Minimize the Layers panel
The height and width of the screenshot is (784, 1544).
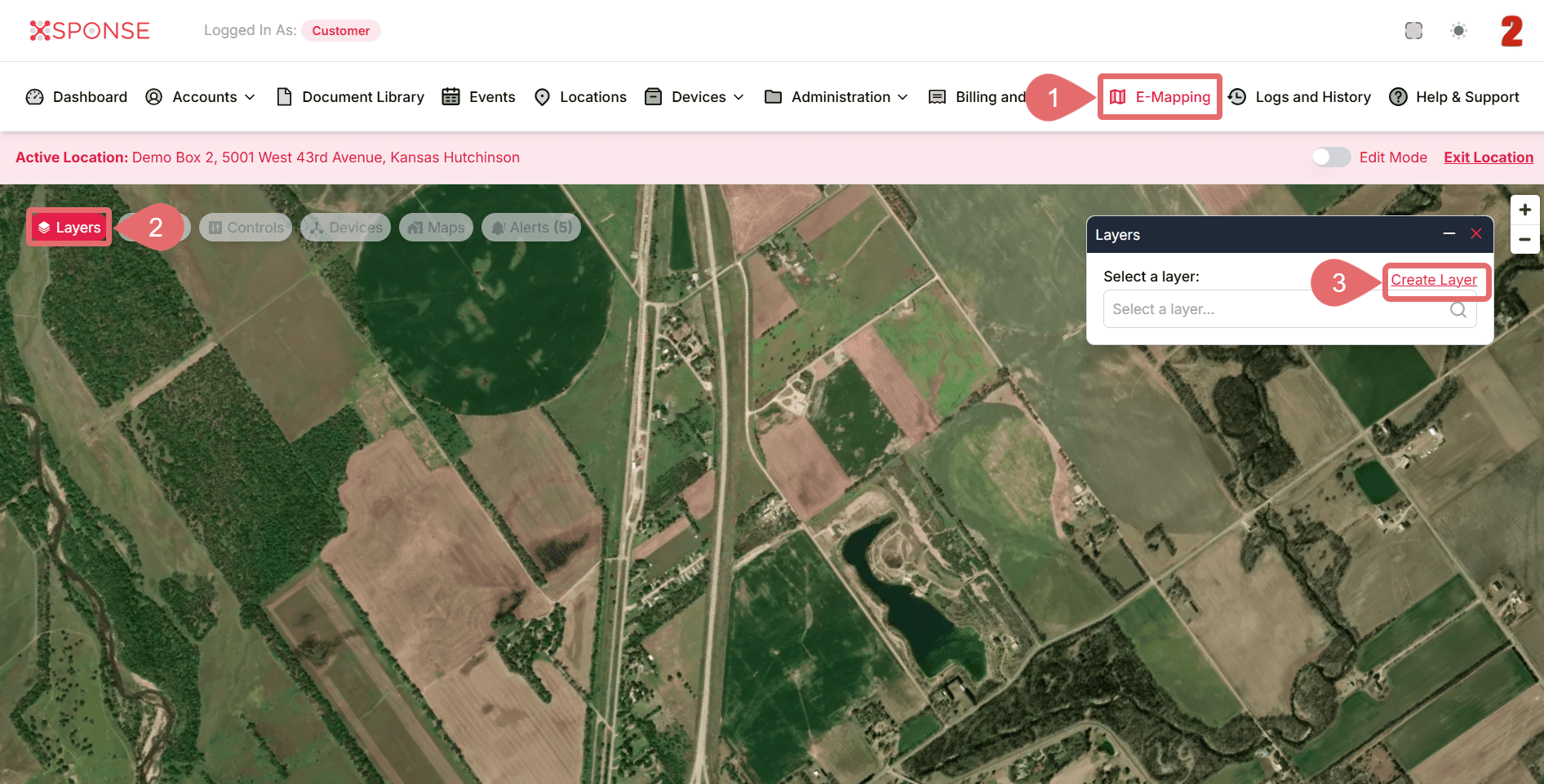click(1449, 234)
